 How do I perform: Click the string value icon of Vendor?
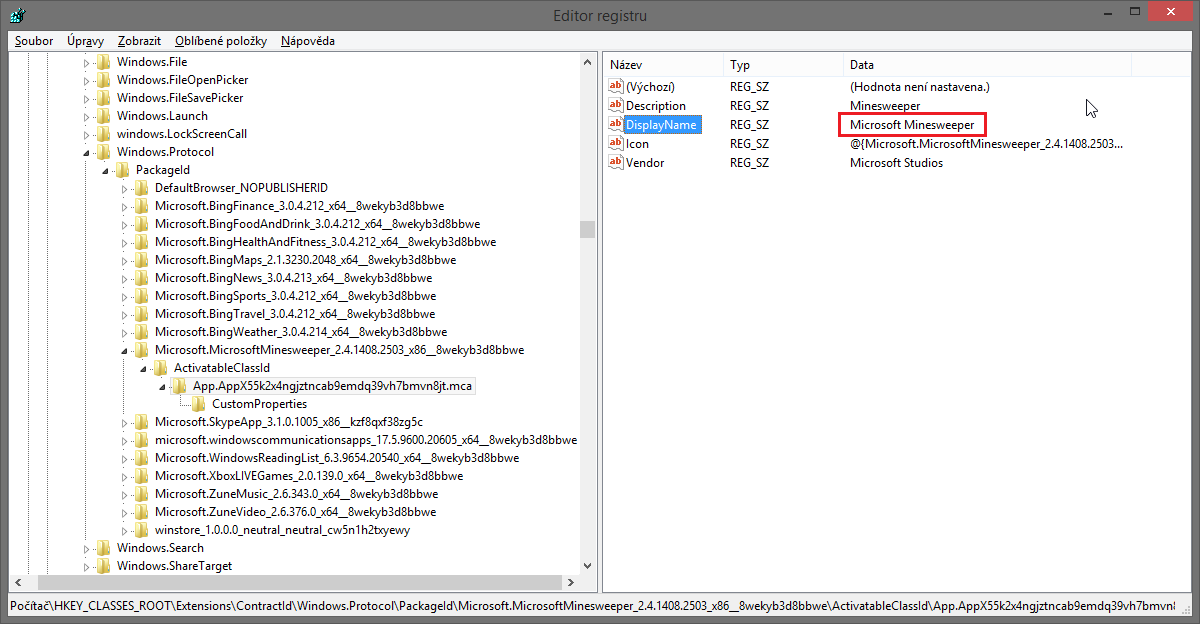615,163
